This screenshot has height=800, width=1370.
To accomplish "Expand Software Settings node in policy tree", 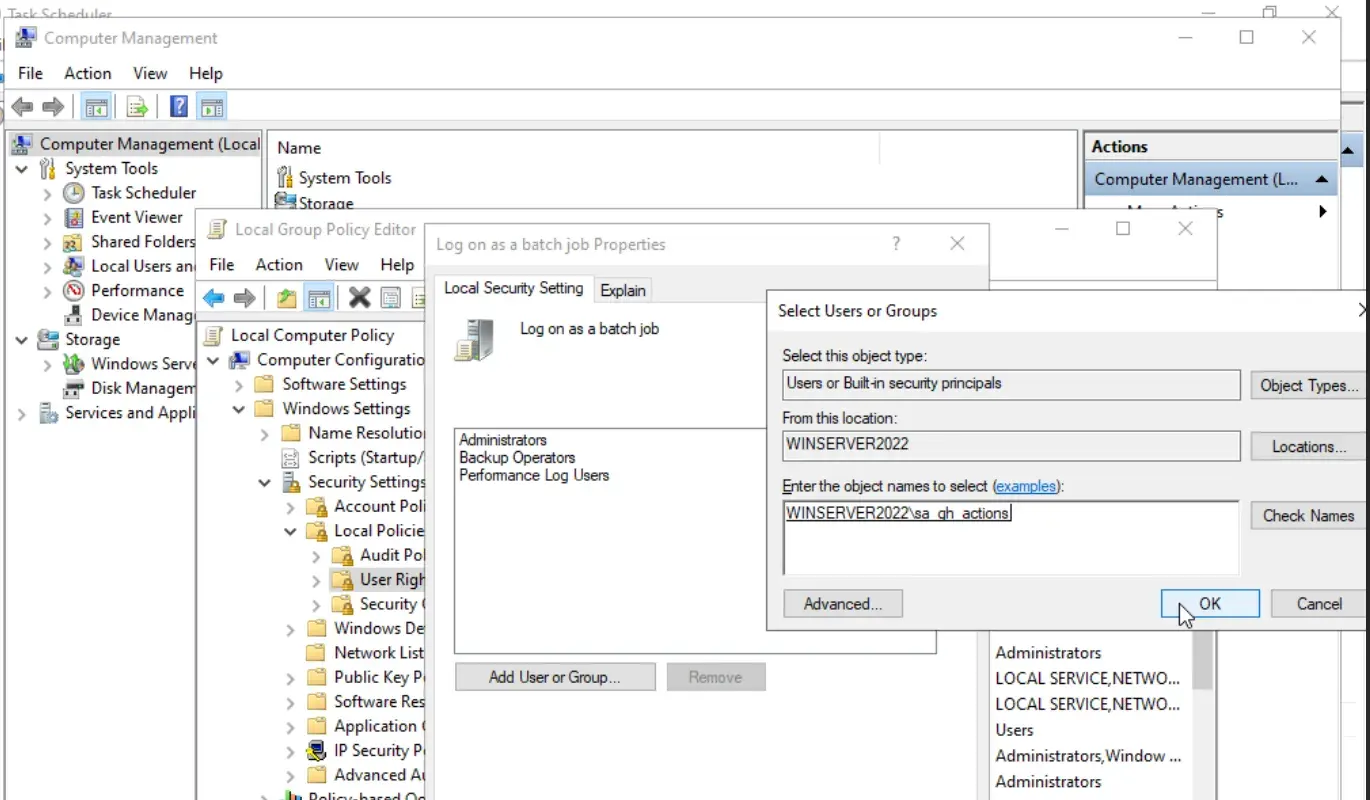I will click(238, 385).
